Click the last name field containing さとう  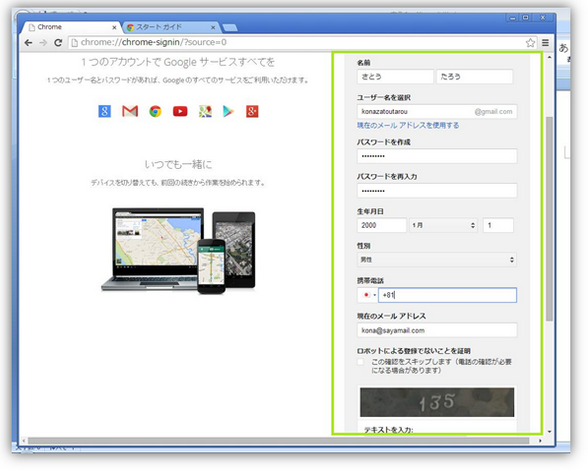395,77
